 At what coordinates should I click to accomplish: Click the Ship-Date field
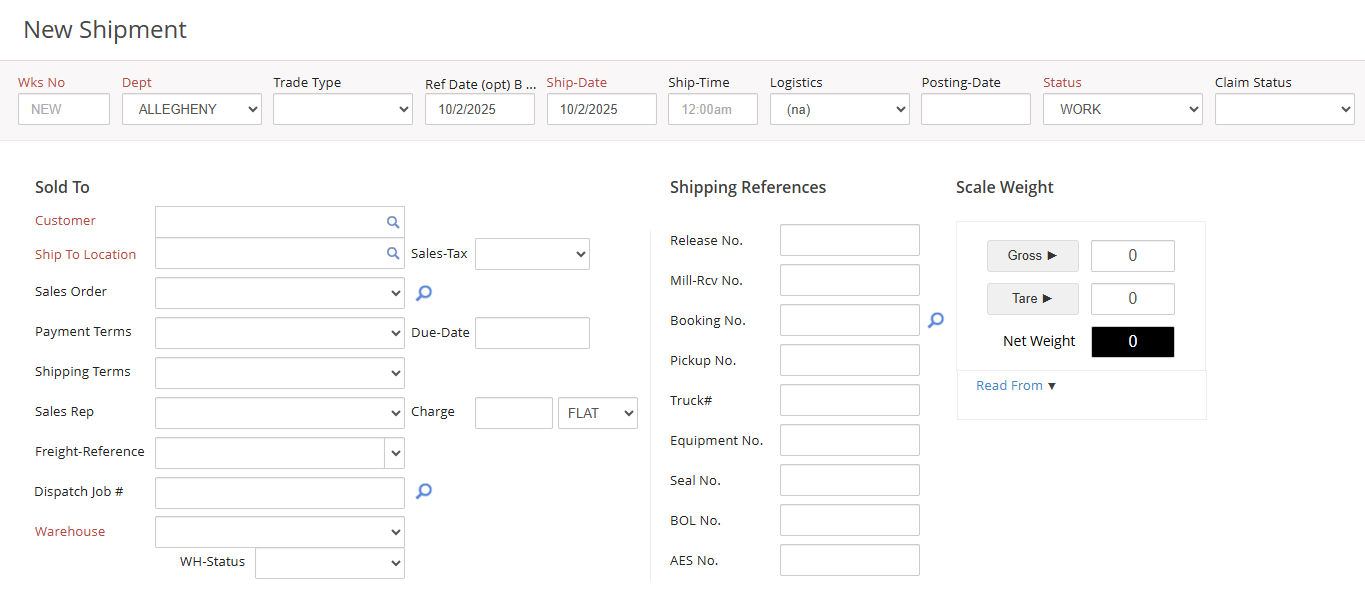(x=601, y=109)
